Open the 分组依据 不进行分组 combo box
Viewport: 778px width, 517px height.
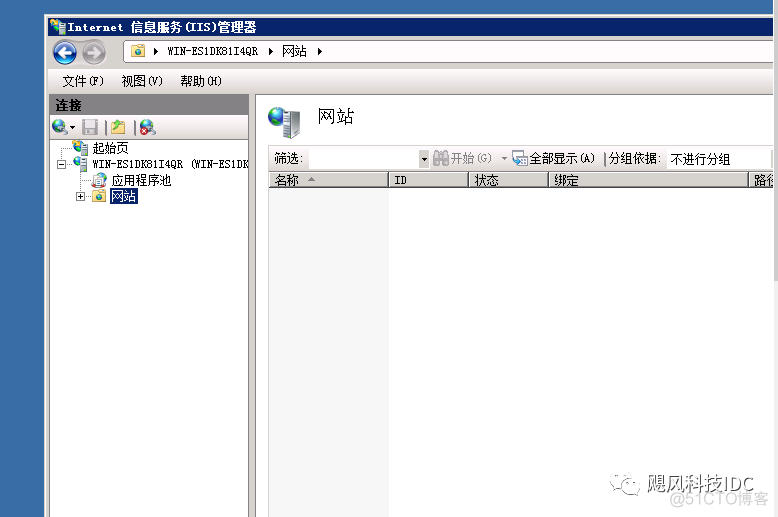[719, 159]
